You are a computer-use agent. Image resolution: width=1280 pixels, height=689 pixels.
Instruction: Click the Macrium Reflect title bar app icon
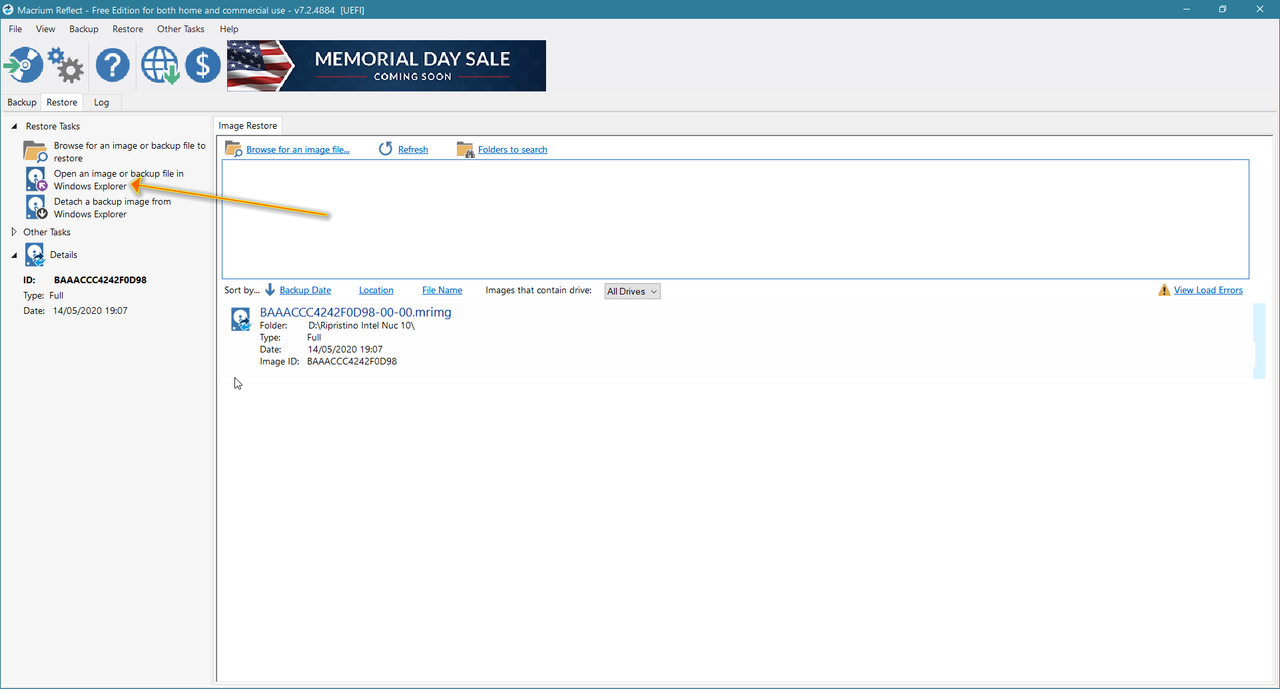[x=9, y=9]
